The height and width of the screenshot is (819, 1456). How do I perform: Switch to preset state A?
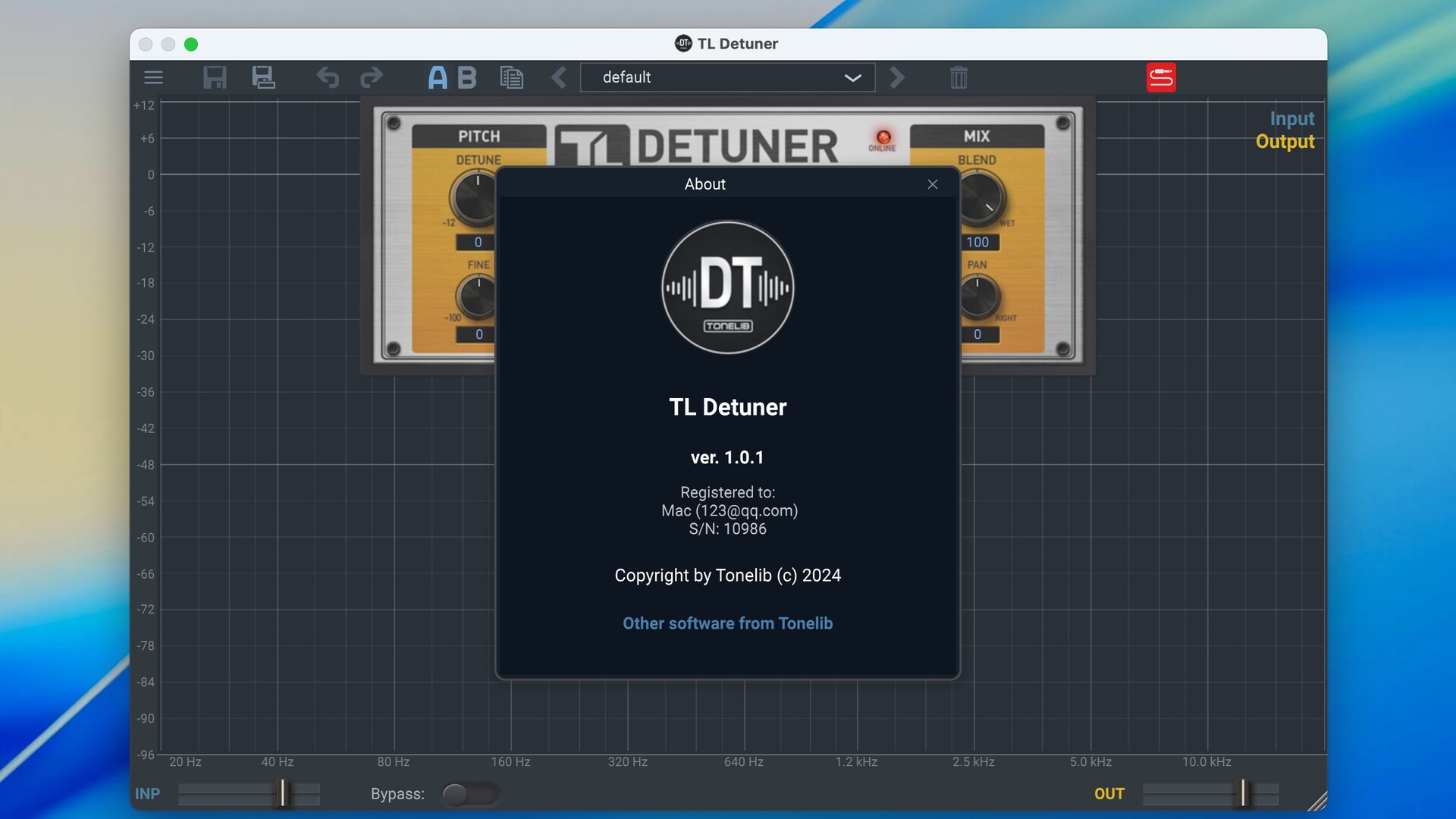coord(438,77)
